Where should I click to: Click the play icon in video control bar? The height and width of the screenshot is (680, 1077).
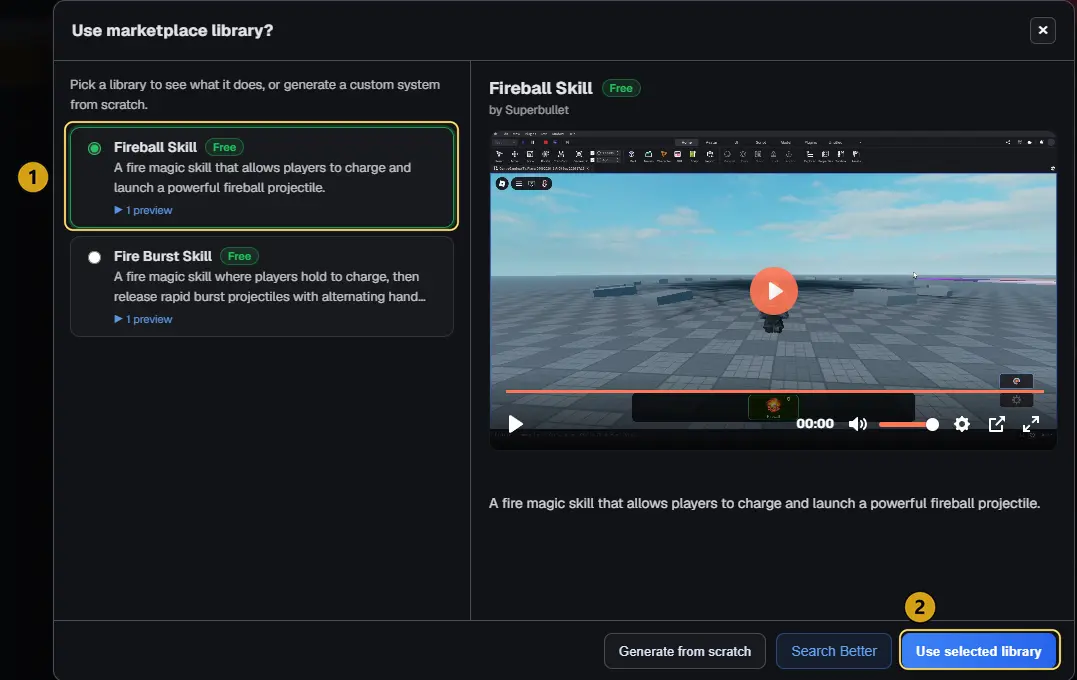coord(515,424)
